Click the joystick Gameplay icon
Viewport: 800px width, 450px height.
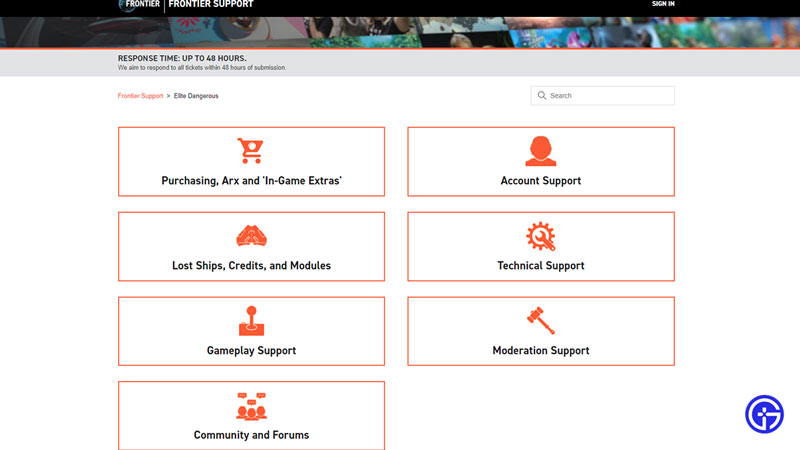(x=250, y=321)
